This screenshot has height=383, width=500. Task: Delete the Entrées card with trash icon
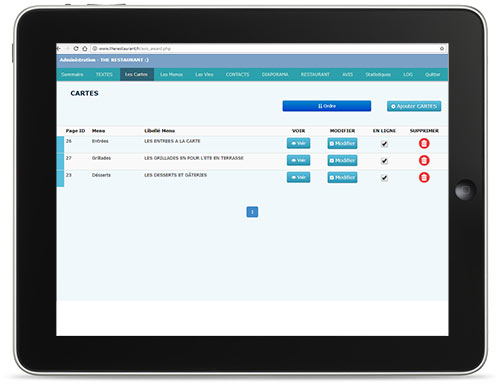(x=424, y=143)
